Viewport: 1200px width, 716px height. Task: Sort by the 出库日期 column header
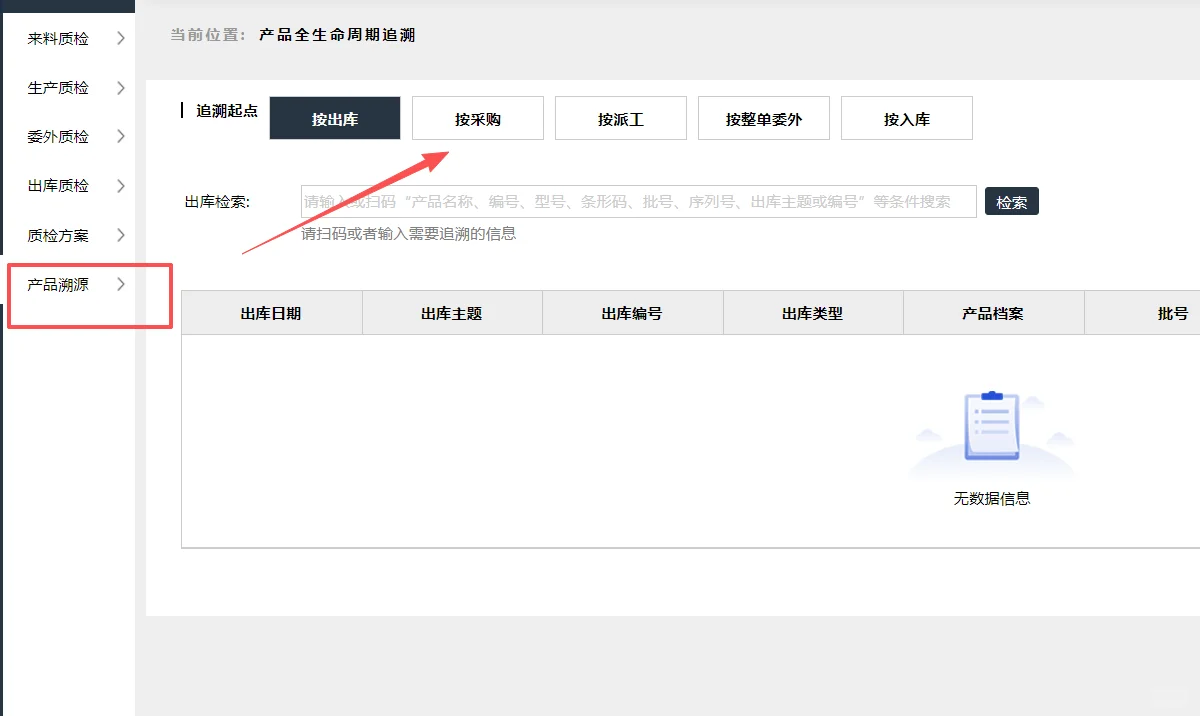271,312
